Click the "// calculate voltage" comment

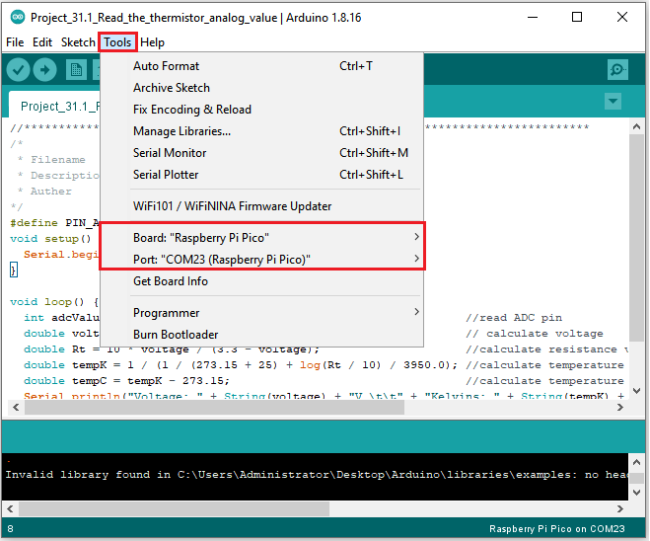[x=534, y=333]
